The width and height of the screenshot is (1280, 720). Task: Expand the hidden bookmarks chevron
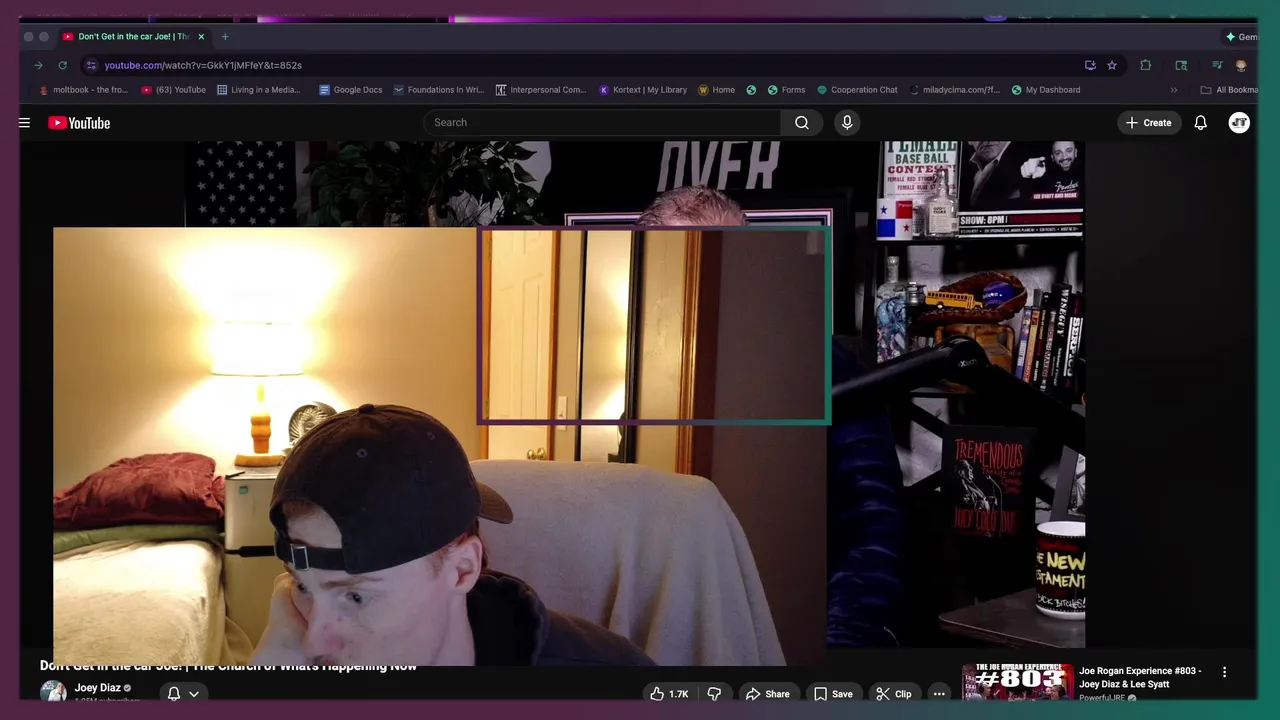(x=1174, y=90)
